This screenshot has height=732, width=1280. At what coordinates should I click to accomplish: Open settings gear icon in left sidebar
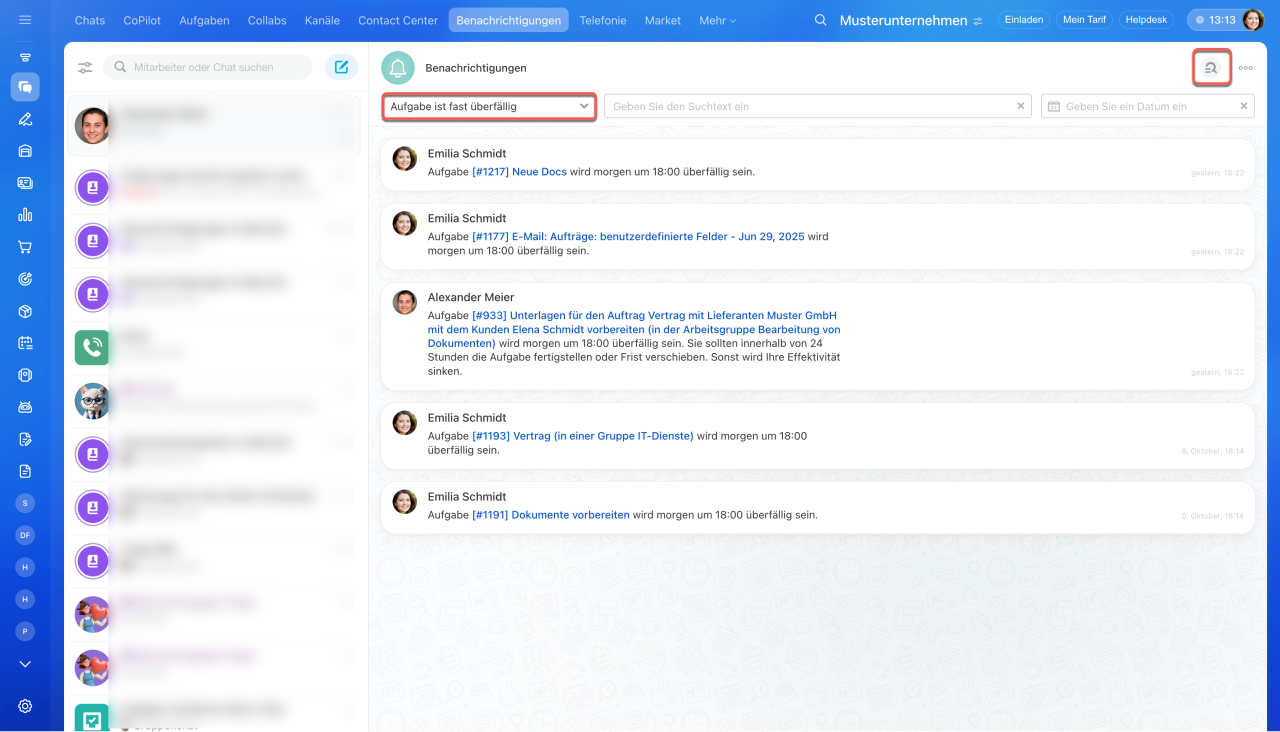click(25, 706)
